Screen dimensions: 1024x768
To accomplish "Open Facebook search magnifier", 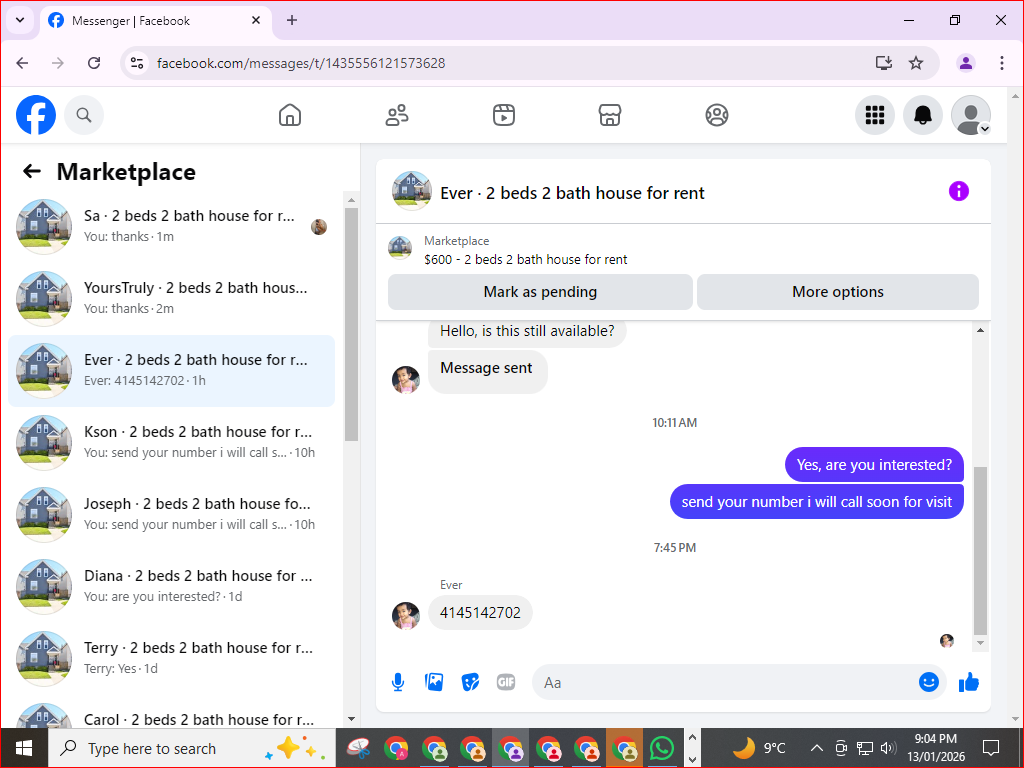I will point(84,115).
